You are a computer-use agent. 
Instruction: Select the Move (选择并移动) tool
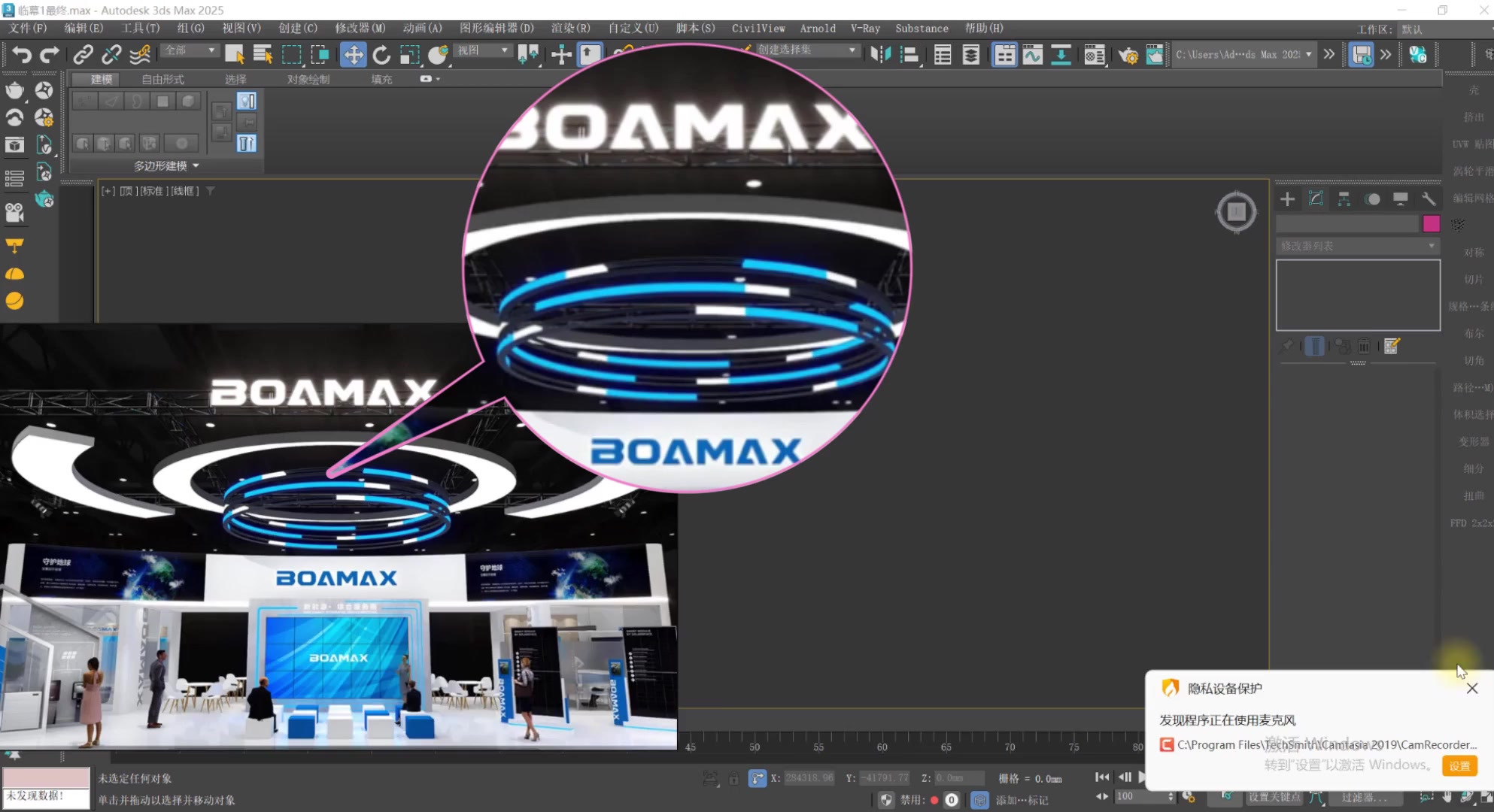(x=354, y=54)
